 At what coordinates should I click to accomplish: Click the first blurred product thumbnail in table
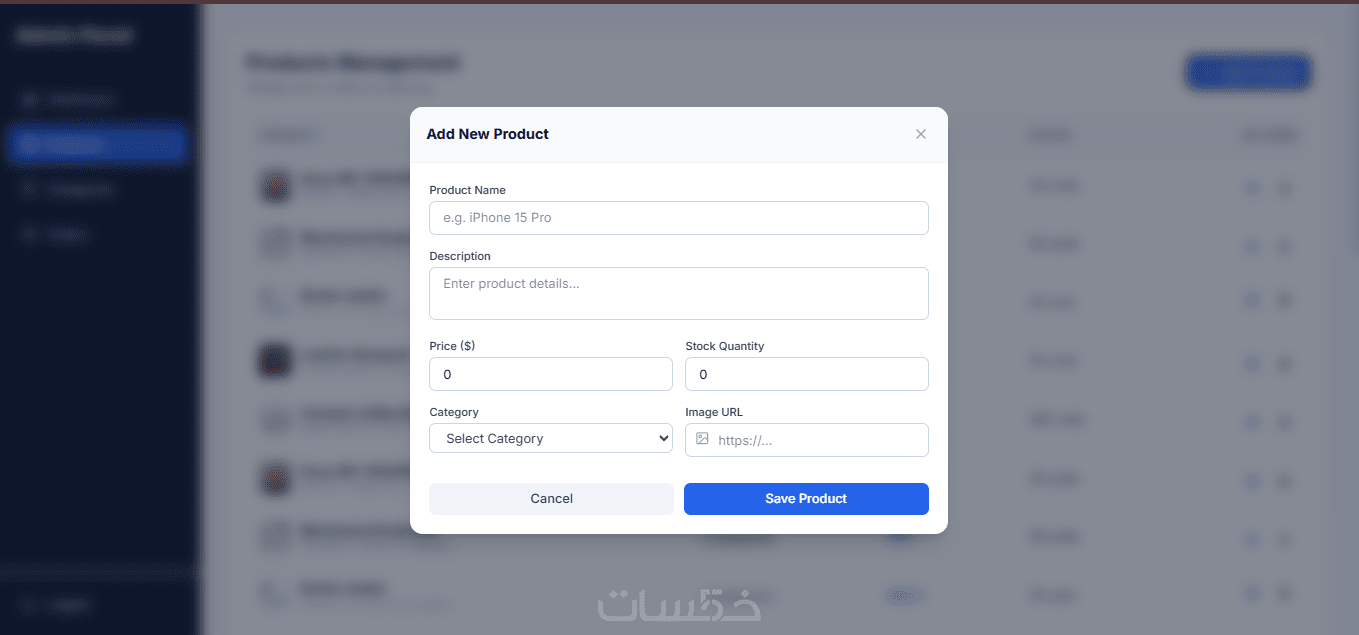276,186
